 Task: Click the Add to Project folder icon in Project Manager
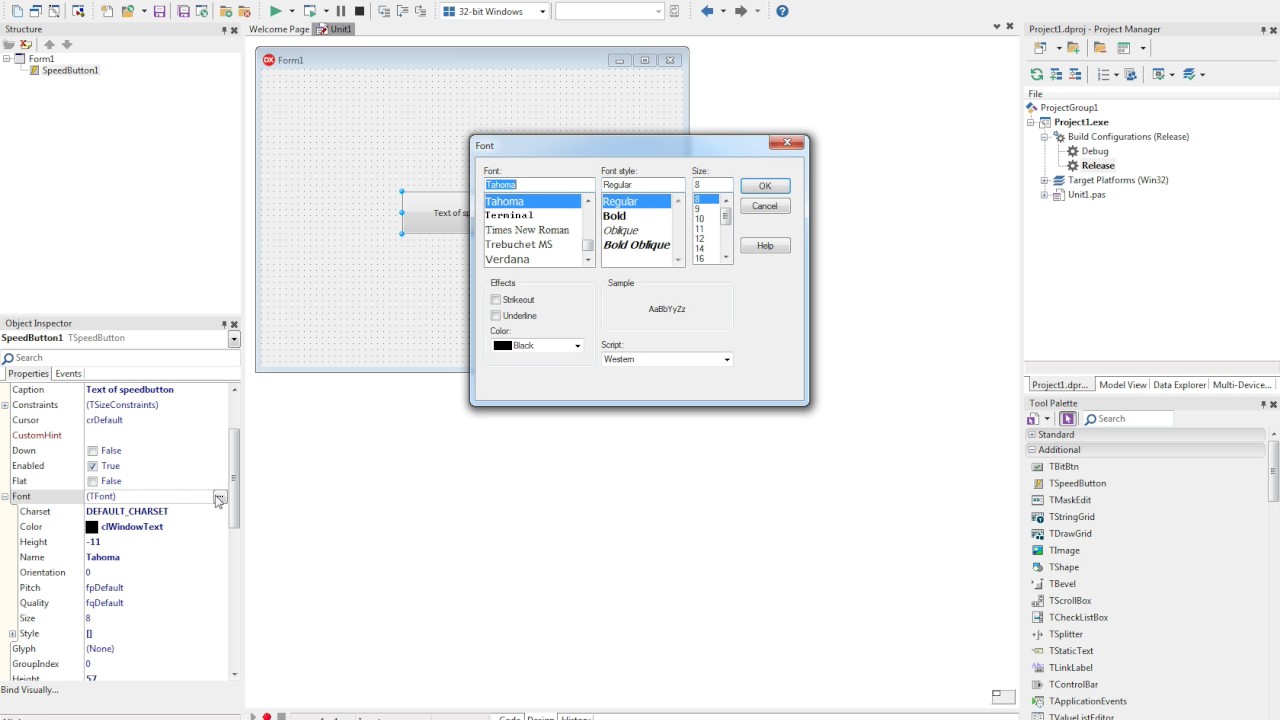pyautogui.click(x=1073, y=48)
